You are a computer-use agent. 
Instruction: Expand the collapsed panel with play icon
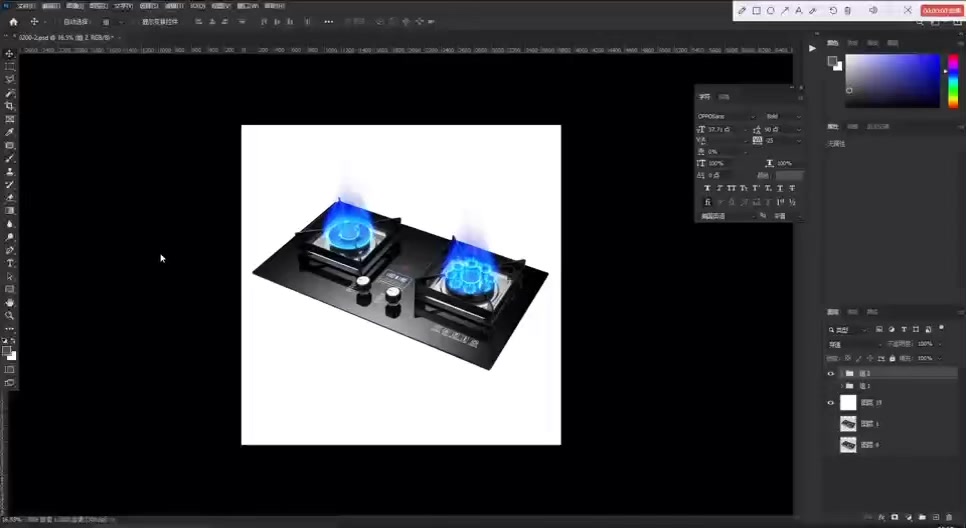pos(812,48)
